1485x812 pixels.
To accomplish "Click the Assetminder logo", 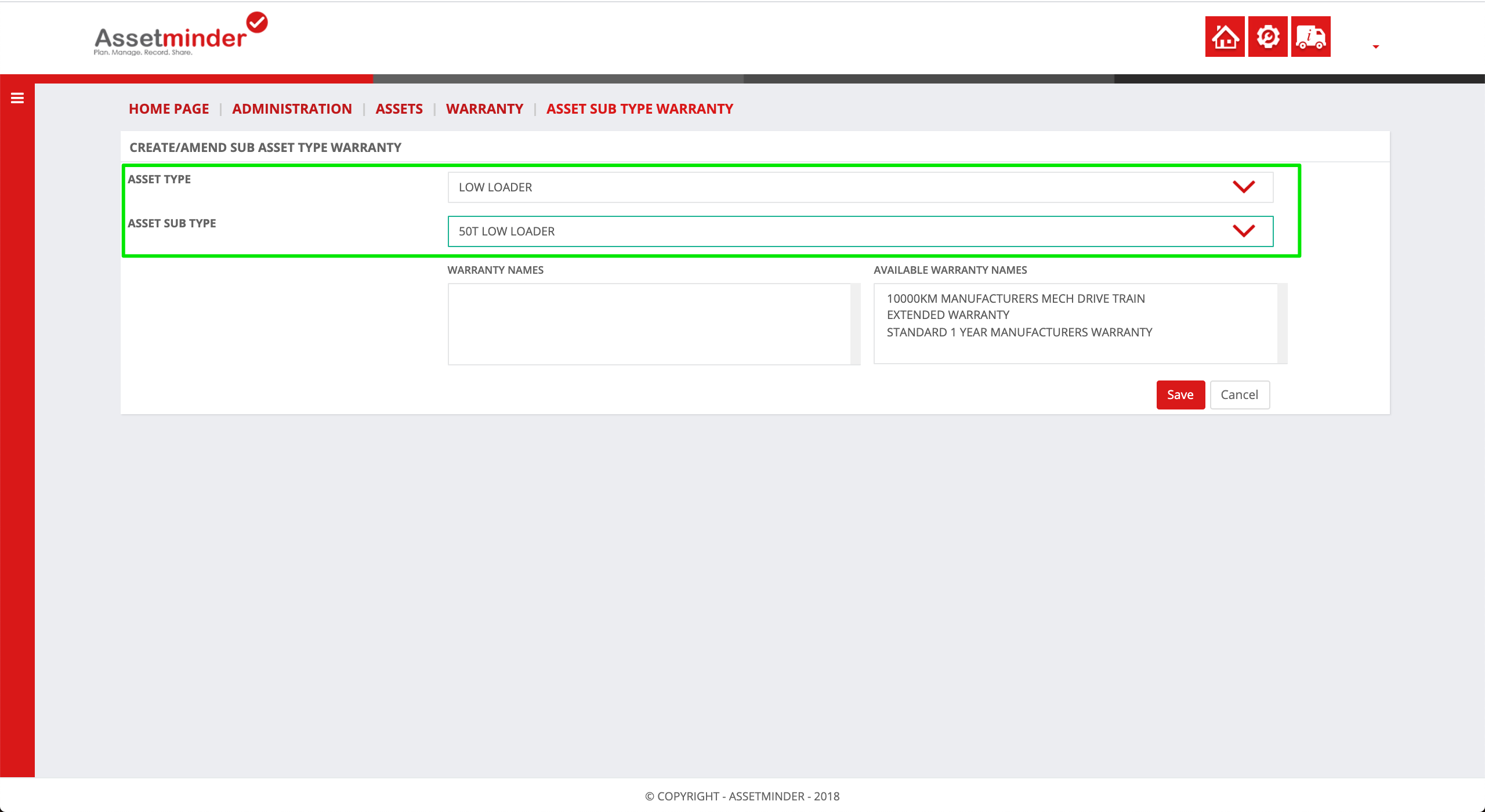I will pyautogui.click(x=180, y=35).
